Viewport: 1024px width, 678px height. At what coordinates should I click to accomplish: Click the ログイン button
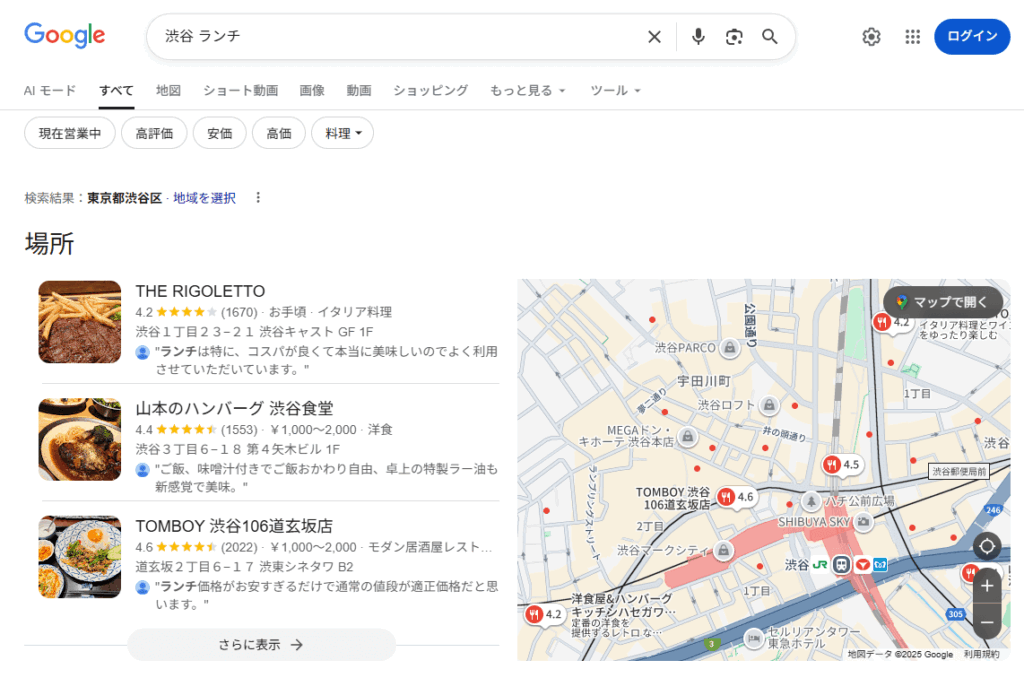tap(971, 37)
